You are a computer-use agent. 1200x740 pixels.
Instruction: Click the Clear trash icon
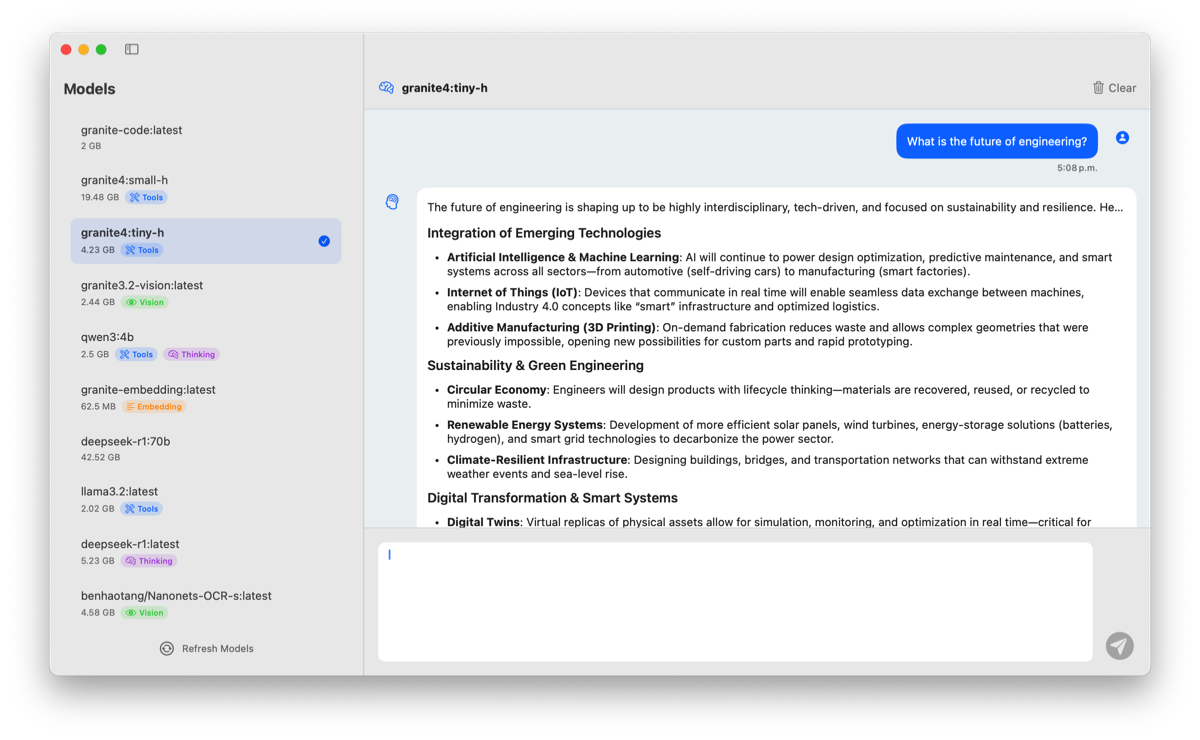click(x=1098, y=88)
